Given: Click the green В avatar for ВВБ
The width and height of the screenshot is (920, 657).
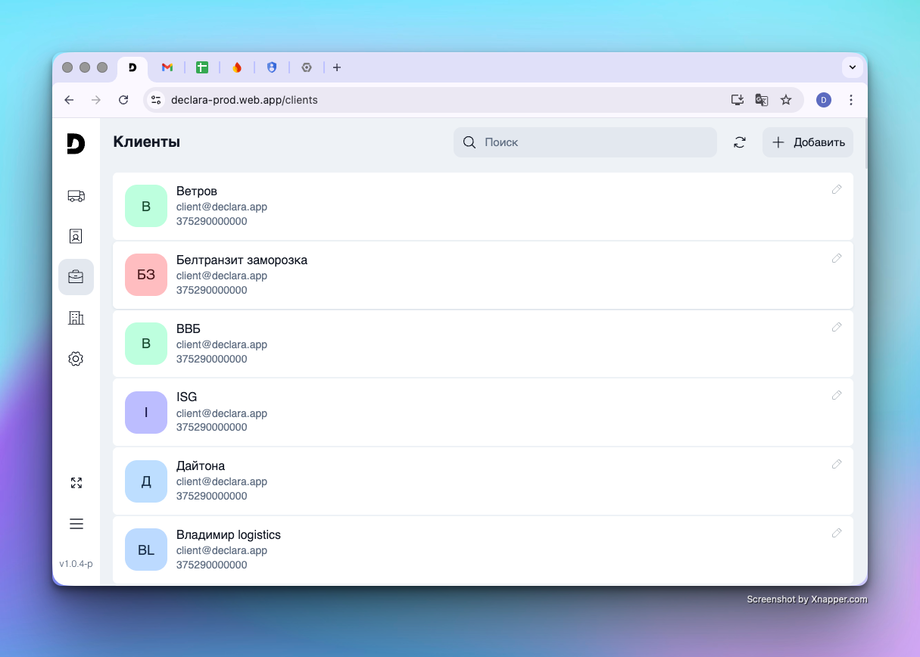Looking at the screenshot, I should point(146,343).
